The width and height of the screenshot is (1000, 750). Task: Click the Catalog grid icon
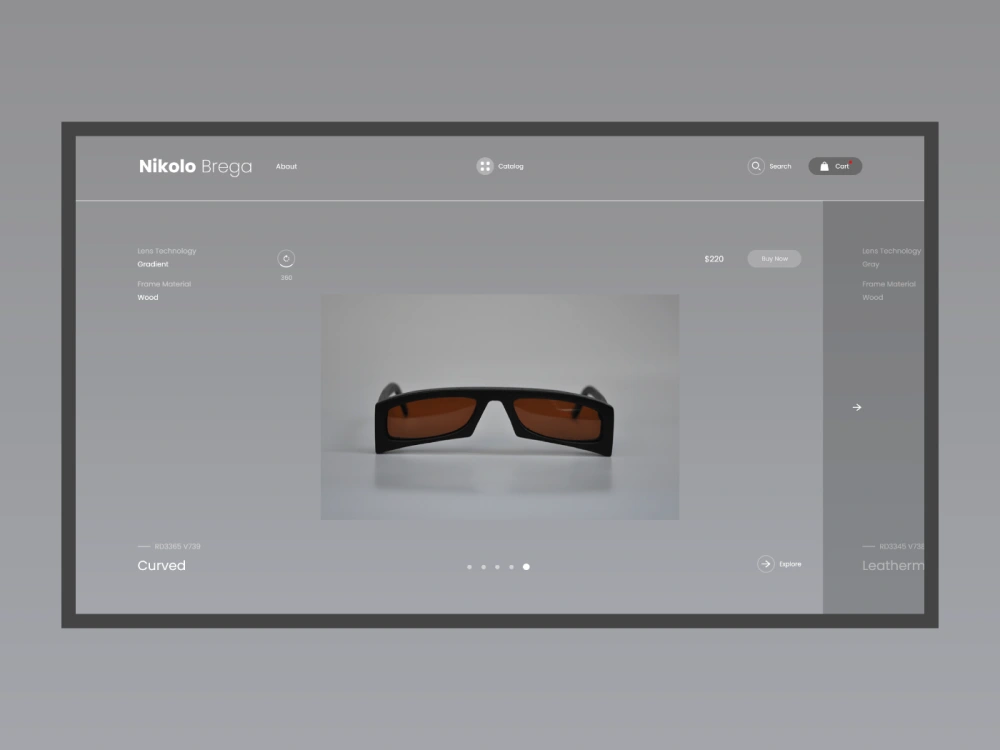(485, 166)
